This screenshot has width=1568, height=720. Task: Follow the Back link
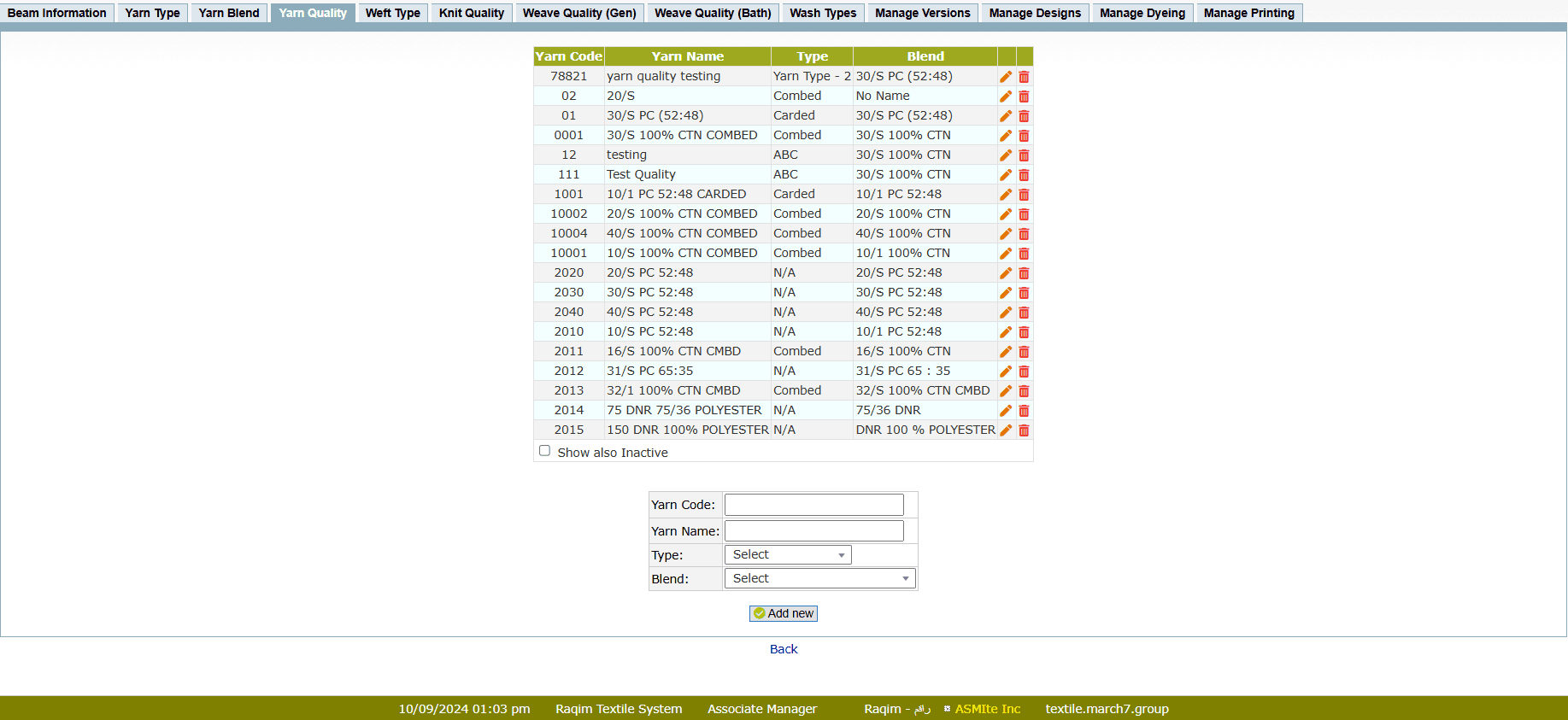(x=783, y=649)
